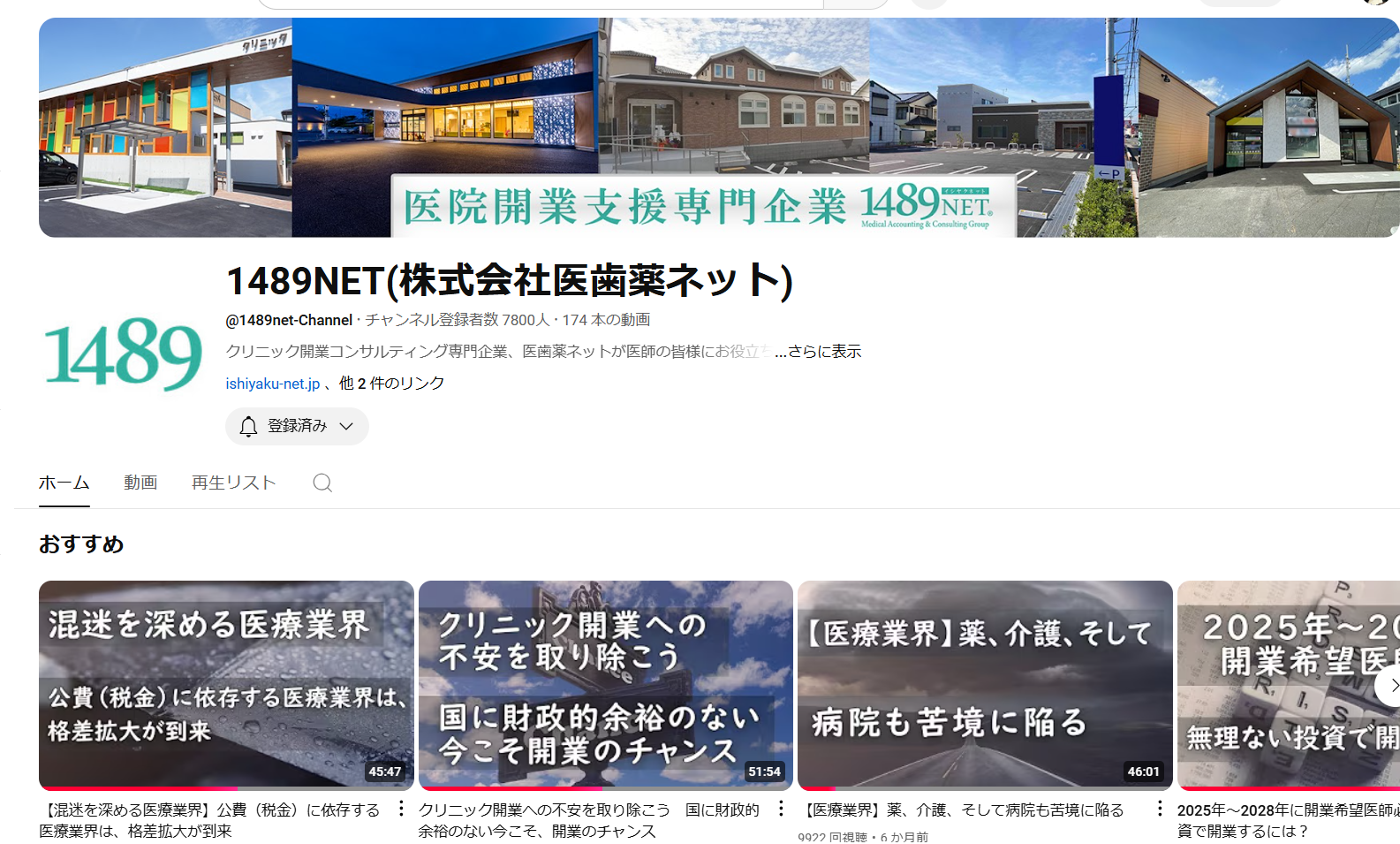Select the @1489net-Channel handle text

pos(289,320)
